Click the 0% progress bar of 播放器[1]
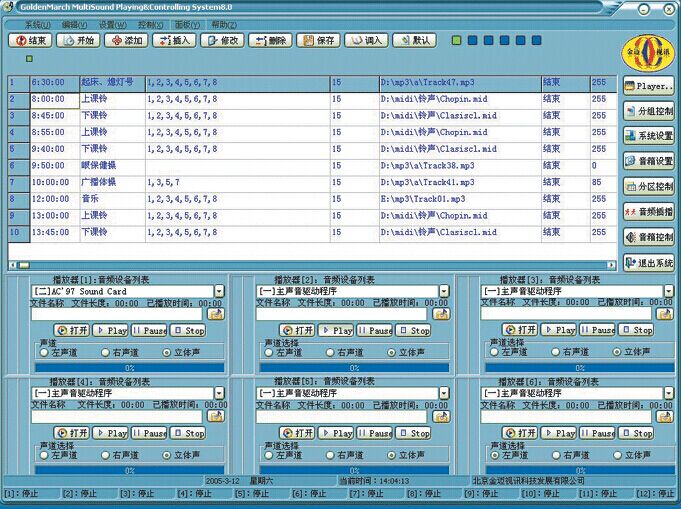This screenshot has width=681, height=509. coord(129,368)
